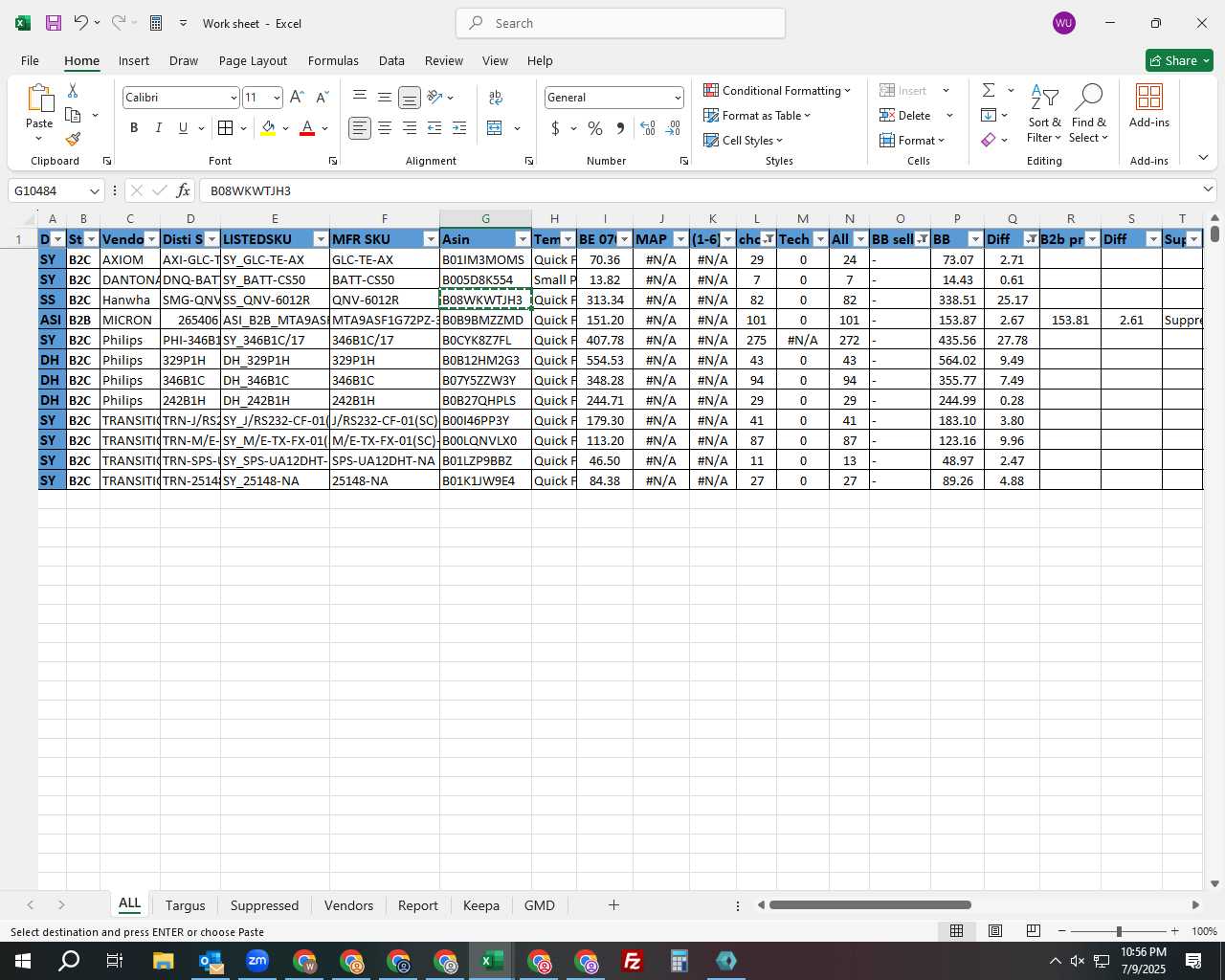Click the Undo arrow icon
Image resolution: width=1225 pixels, height=980 pixels.
81,23
